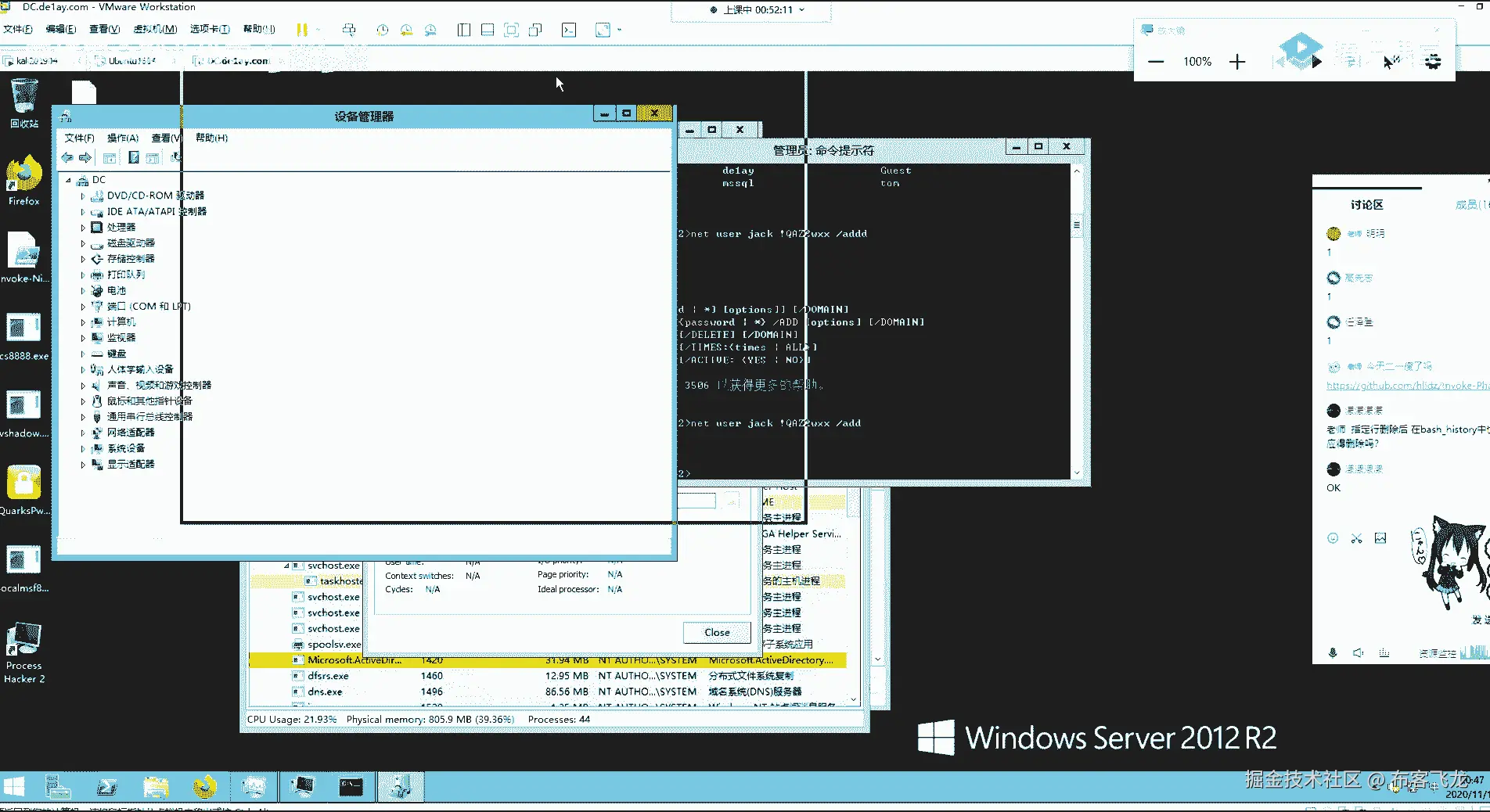This screenshot has width=1490, height=812.
Task: Expand 端口 (COM 和 LPT) node
Action: click(83, 307)
